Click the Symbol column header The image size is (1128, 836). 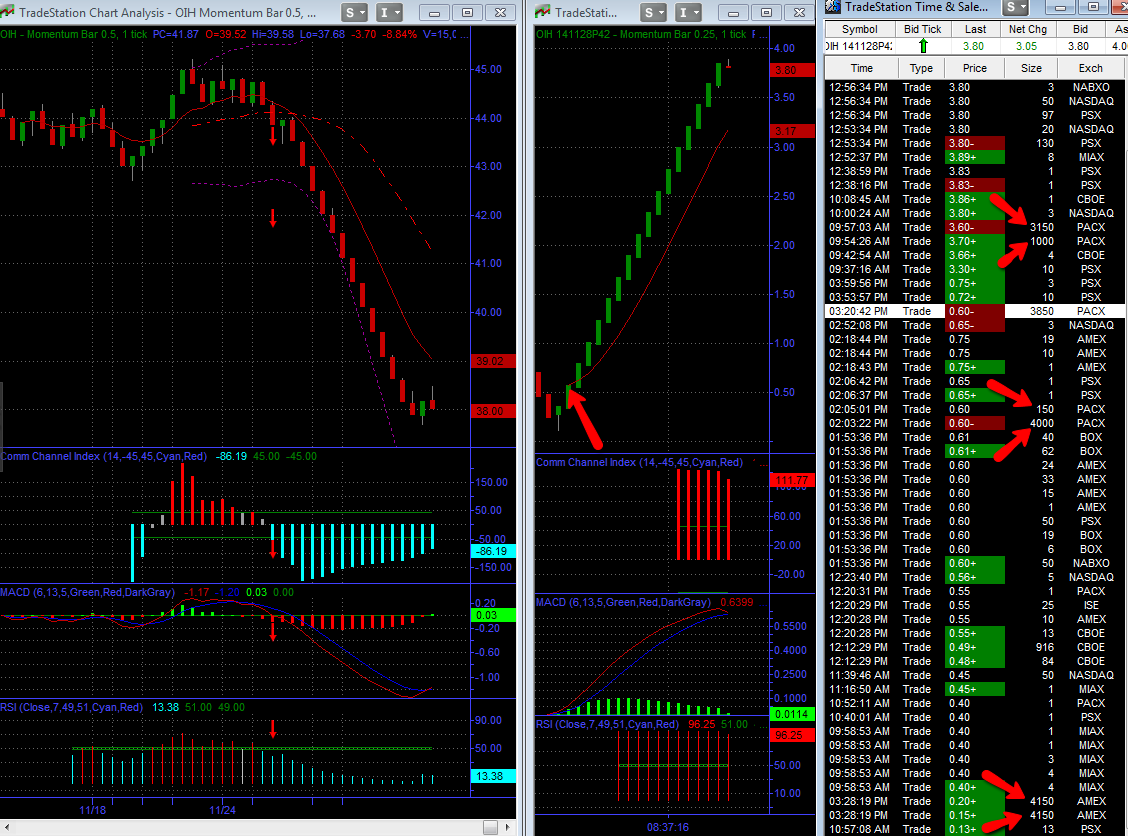pyautogui.click(x=860, y=29)
